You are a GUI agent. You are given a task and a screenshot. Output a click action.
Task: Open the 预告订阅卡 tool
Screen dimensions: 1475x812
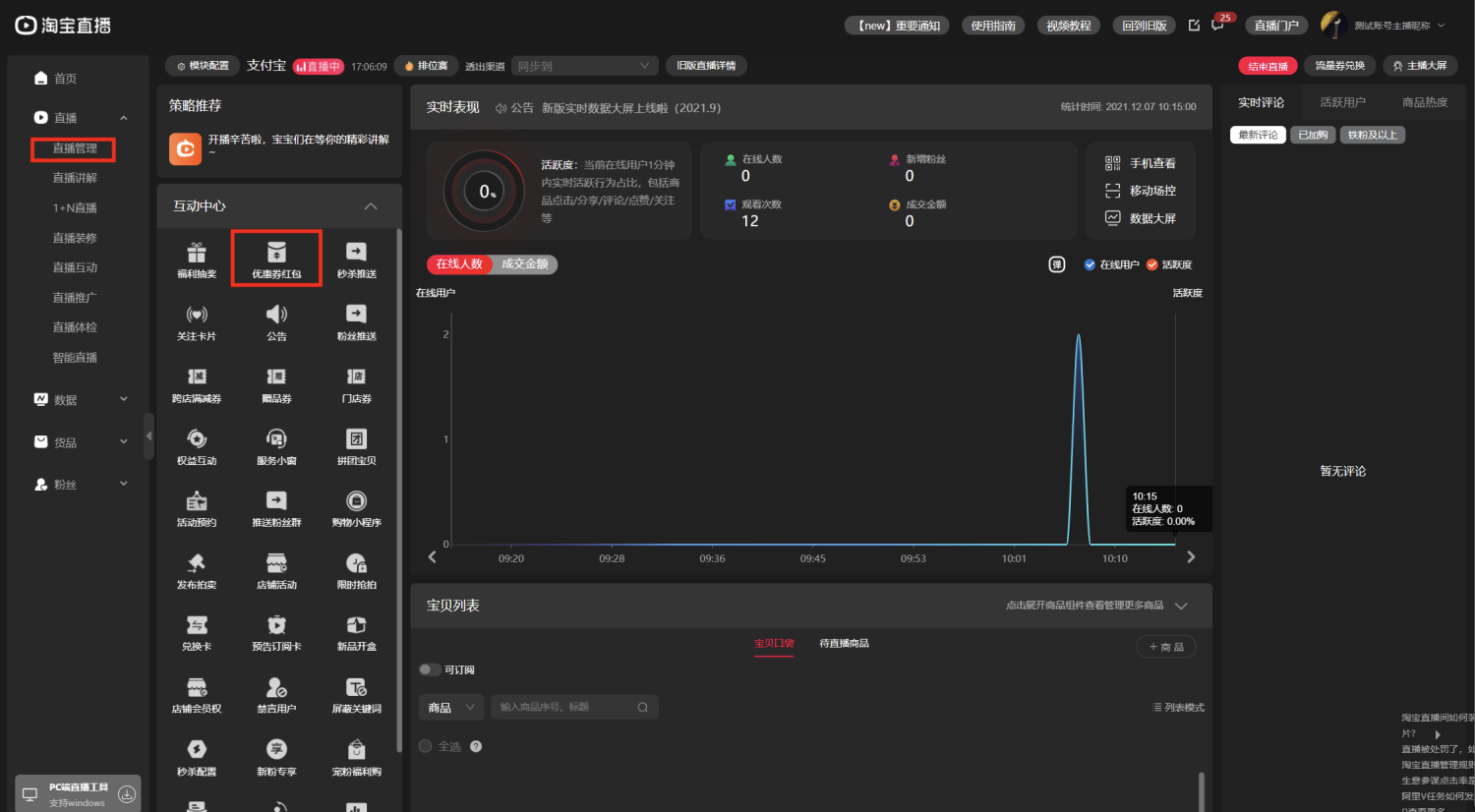pos(276,633)
